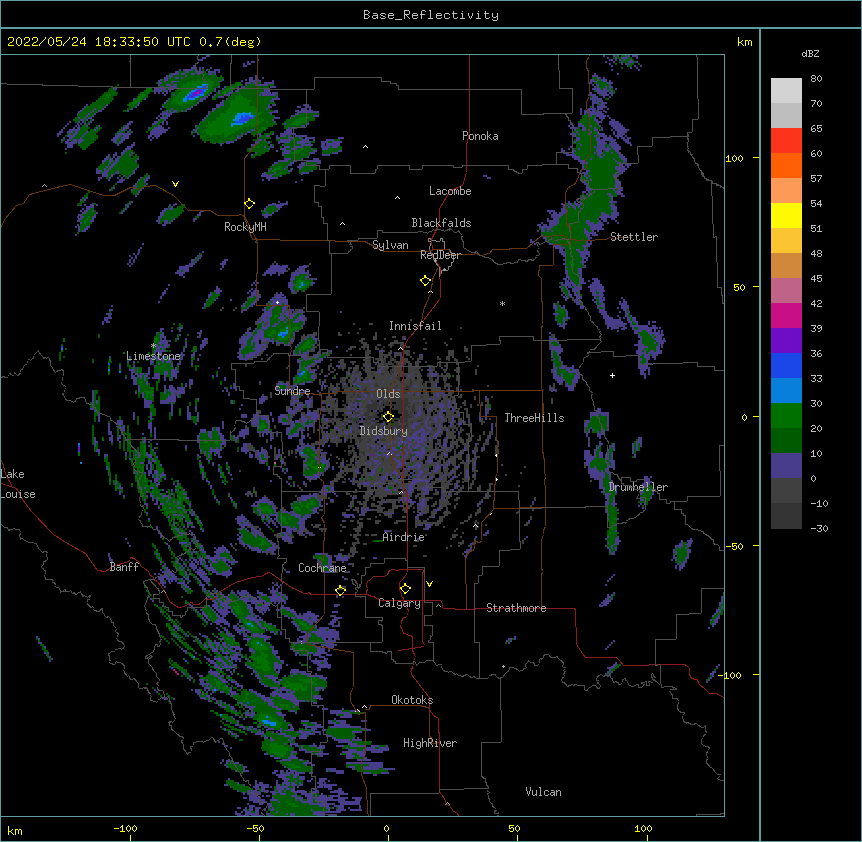Click the Vulcan town label

tap(543, 792)
